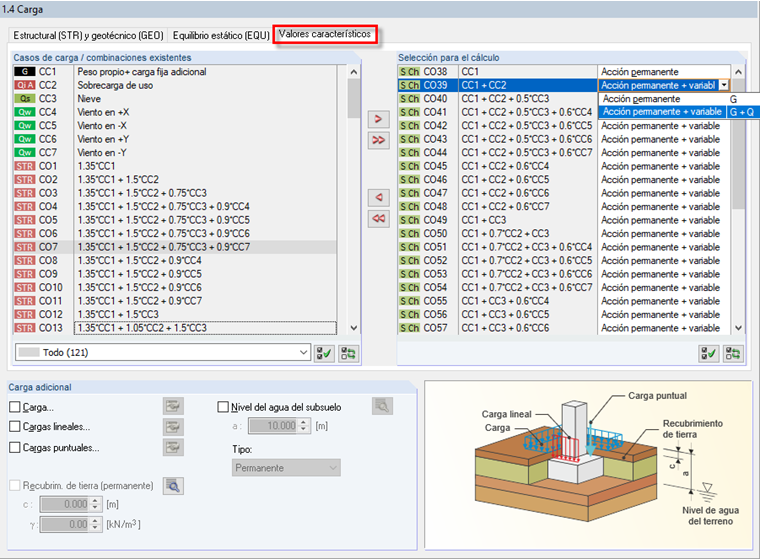Click the STR badge of CO1

tap(25, 166)
